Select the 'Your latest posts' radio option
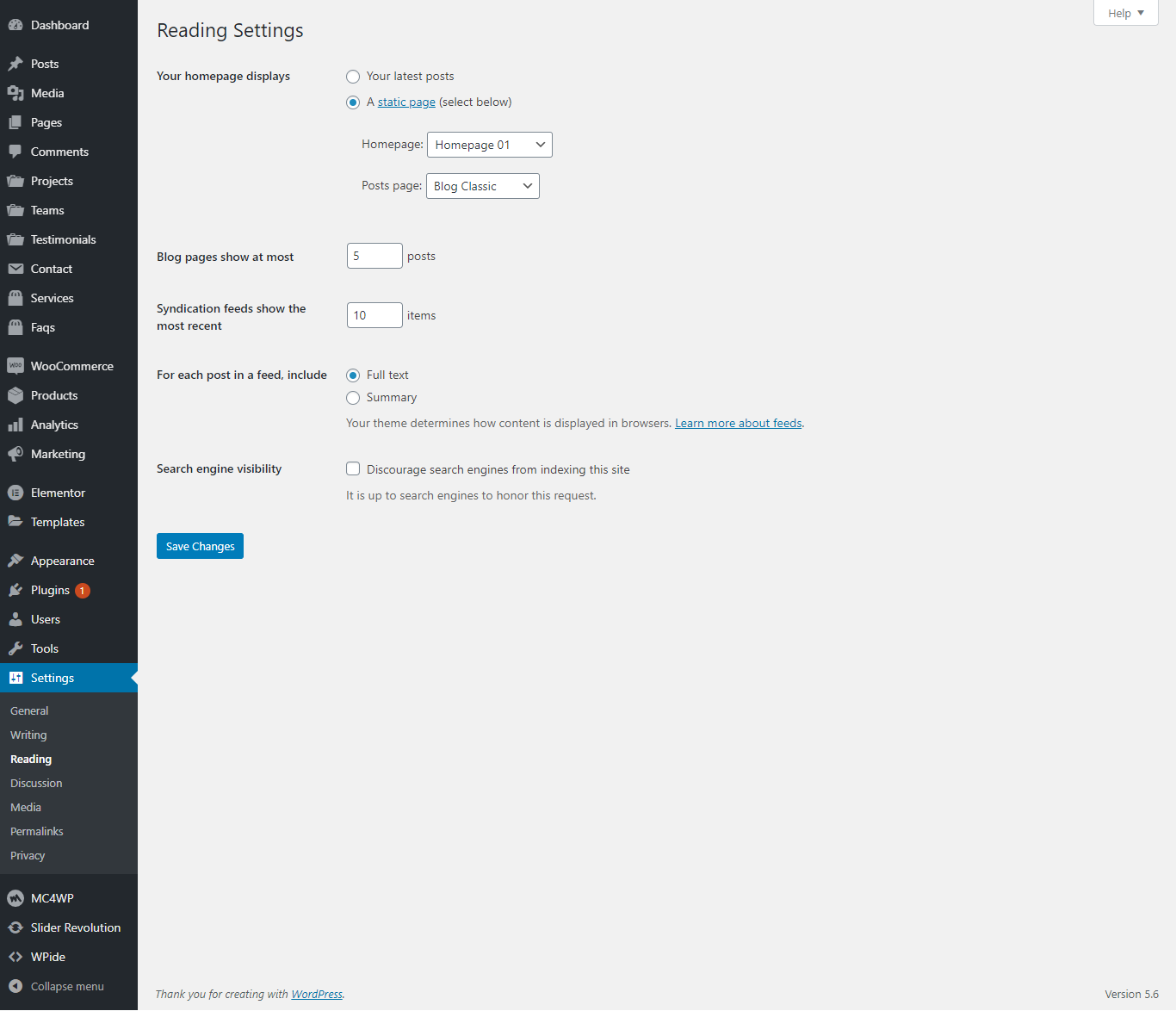1176x1011 pixels. [353, 77]
